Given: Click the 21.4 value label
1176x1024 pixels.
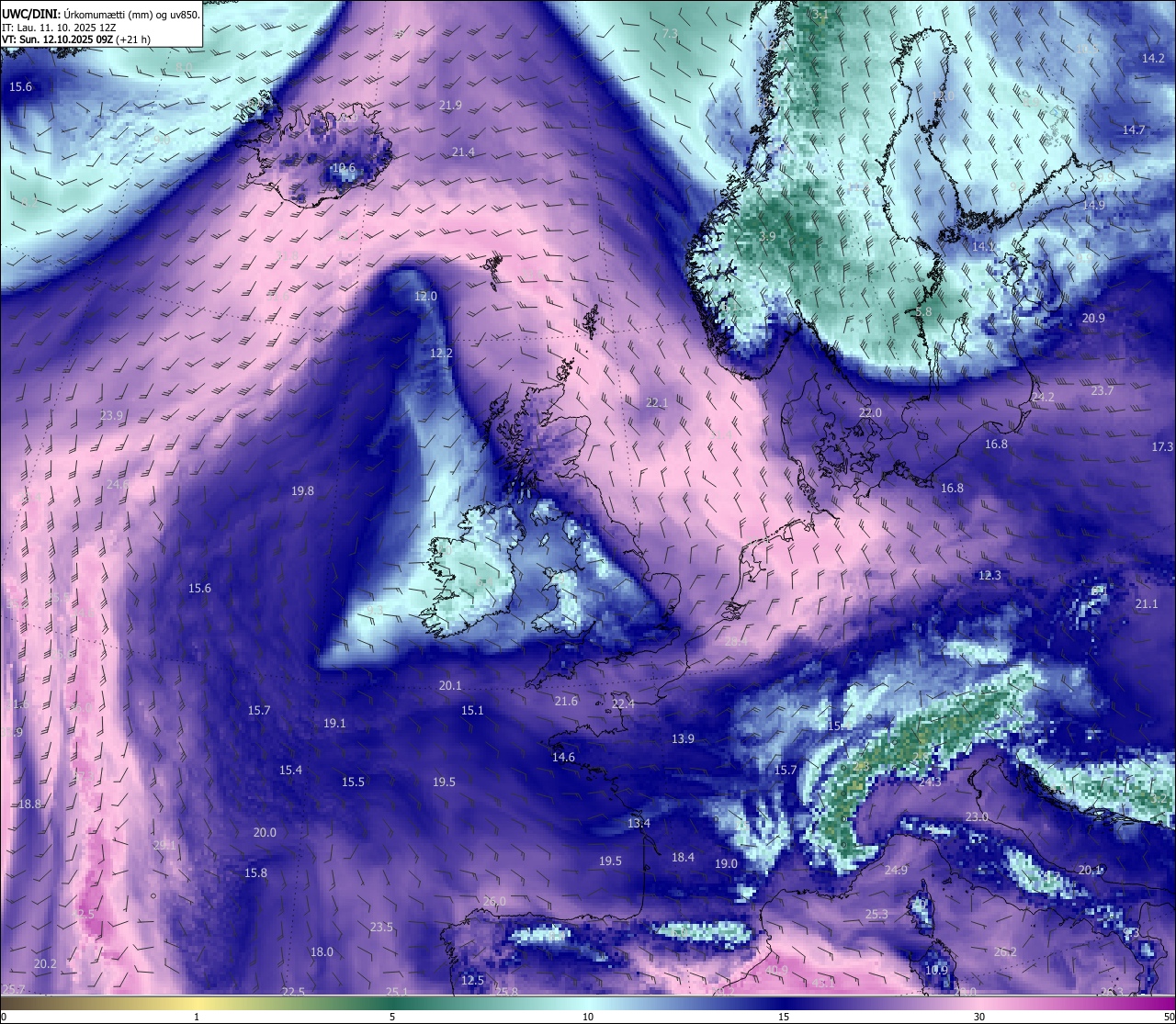Looking at the screenshot, I should coord(463,152).
